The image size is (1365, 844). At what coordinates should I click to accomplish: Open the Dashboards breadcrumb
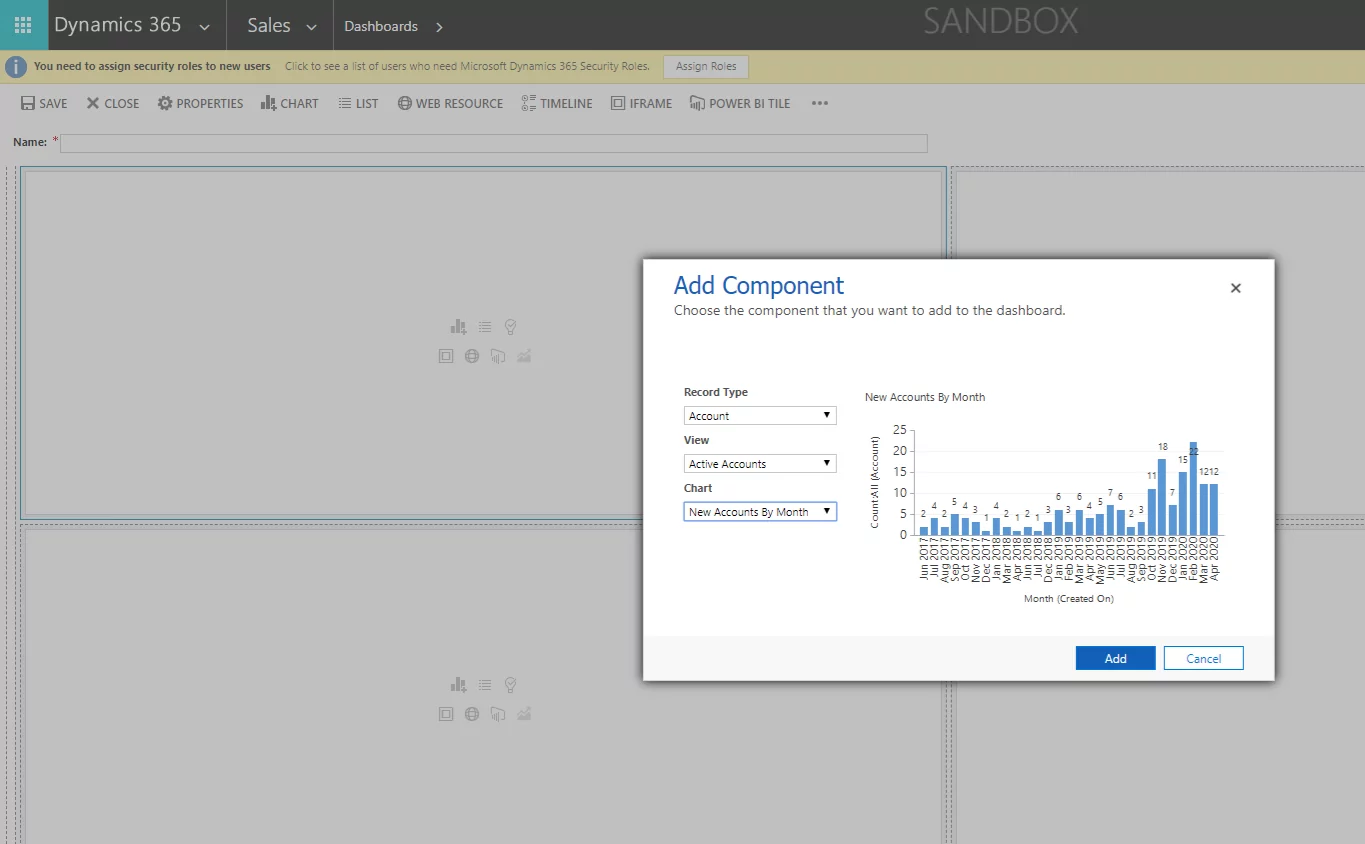[x=381, y=26]
